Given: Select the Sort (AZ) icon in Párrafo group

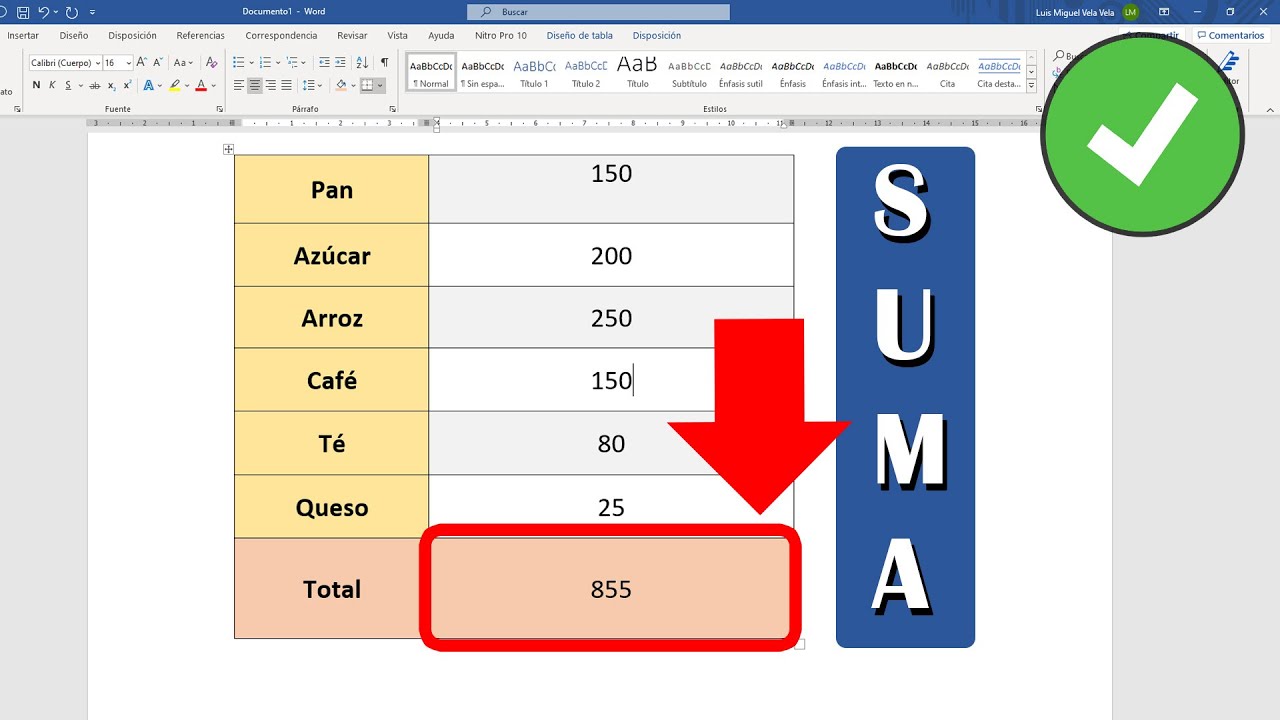Looking at the screenshot, I should point(361,62).
